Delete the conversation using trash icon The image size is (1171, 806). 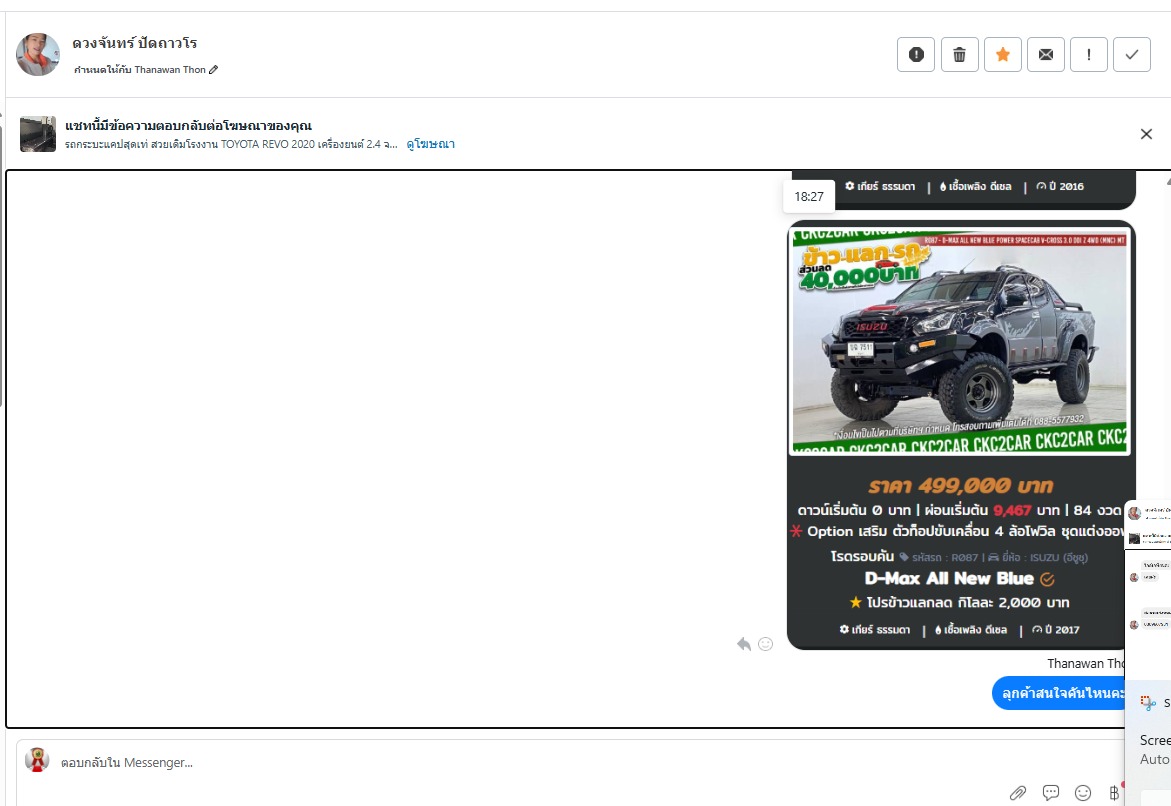click(x=960, y=55)
